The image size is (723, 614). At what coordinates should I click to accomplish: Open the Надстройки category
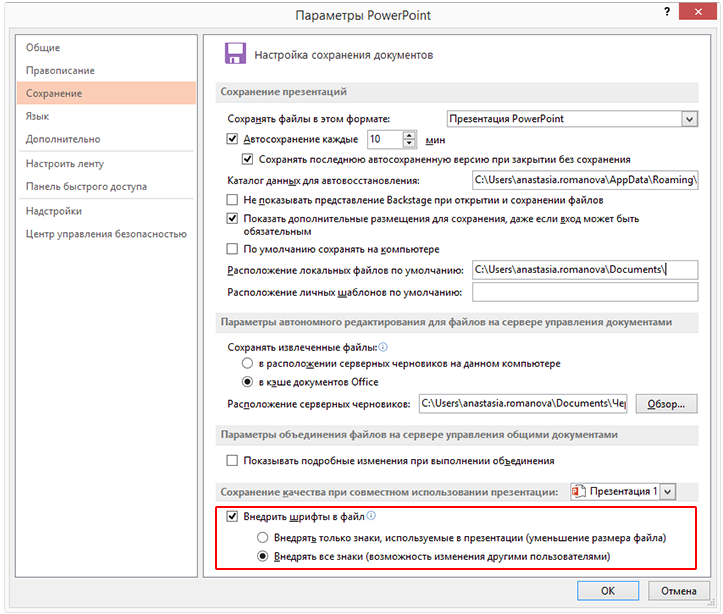[107, 211]
